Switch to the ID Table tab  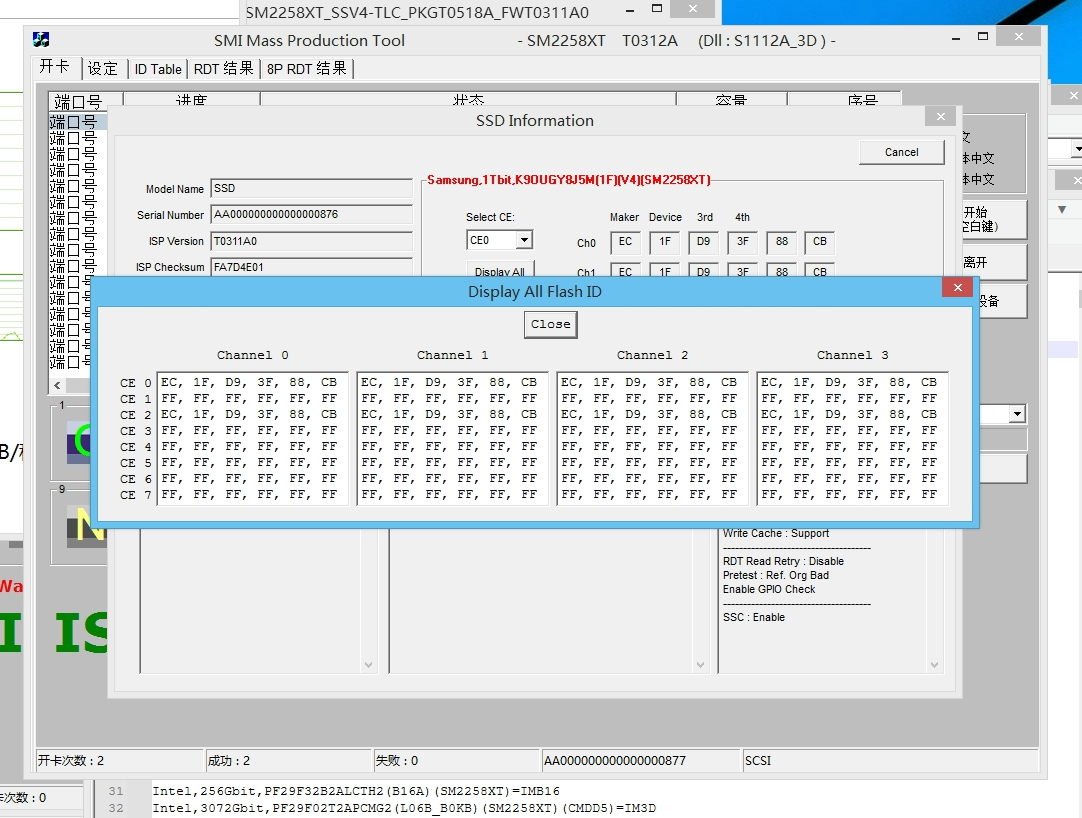tap(158, 69)
